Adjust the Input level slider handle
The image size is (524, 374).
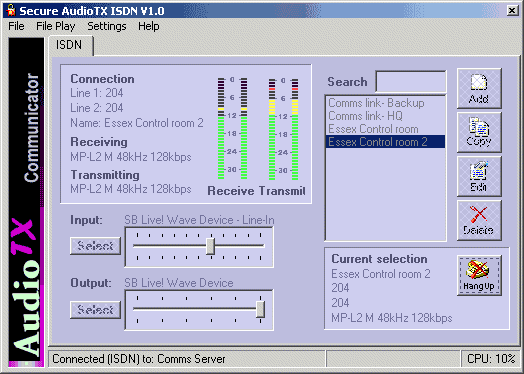click(210, 246)
